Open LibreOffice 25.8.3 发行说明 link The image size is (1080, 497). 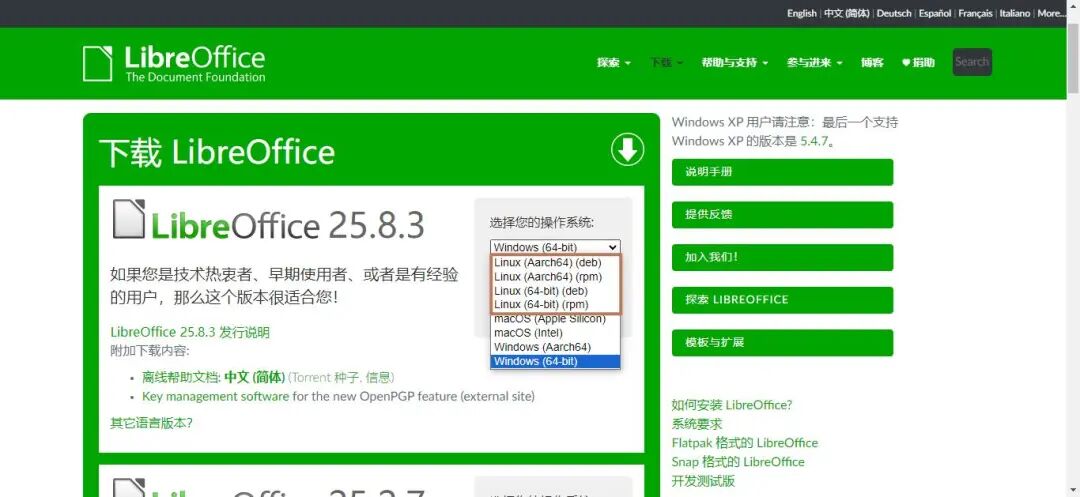click(x=189, y=332)
